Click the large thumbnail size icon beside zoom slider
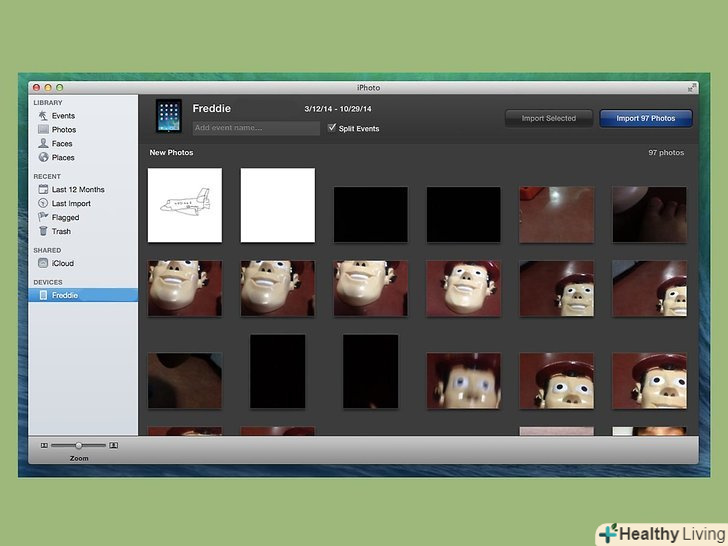Viewport: 728px width, 546px height. (x=113, y=445)
